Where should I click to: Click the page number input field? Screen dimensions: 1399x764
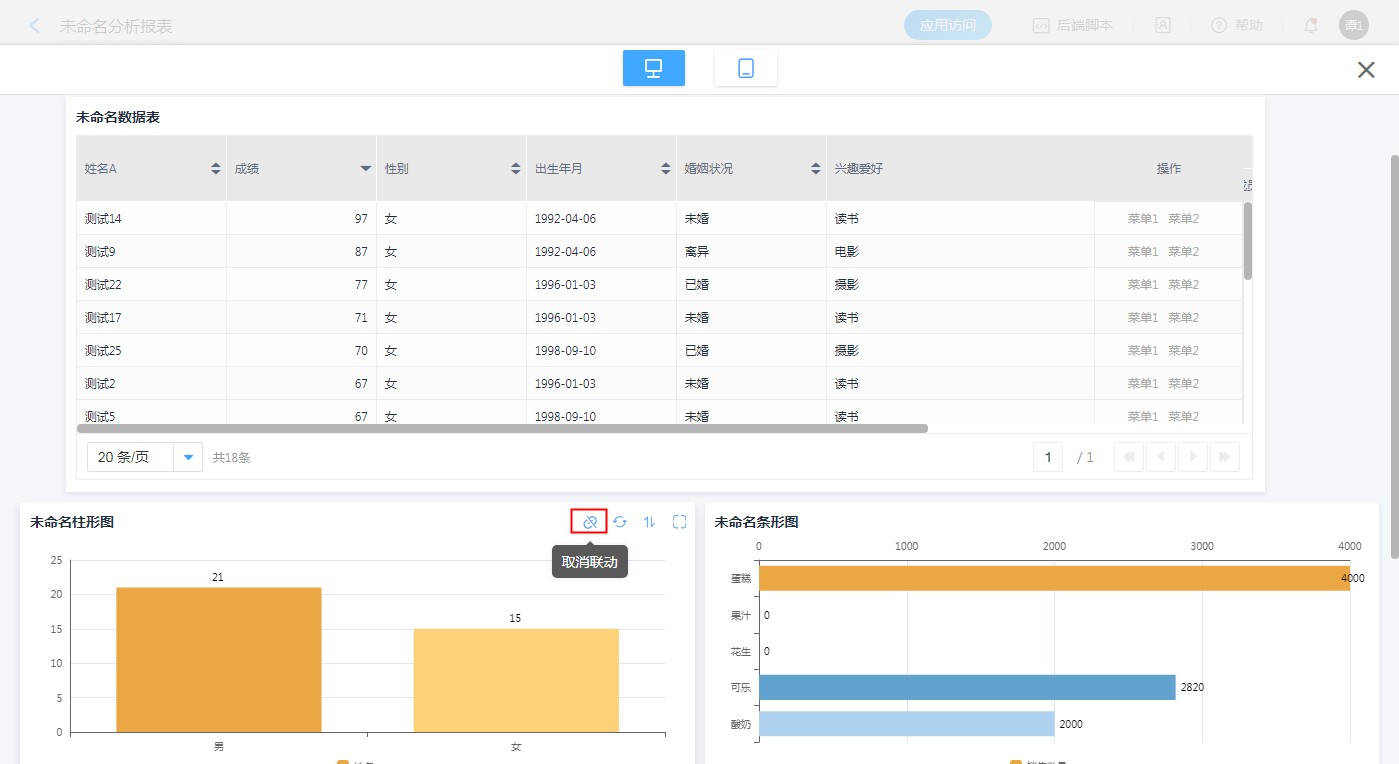pyautogui.click(x=1047, y=457)
